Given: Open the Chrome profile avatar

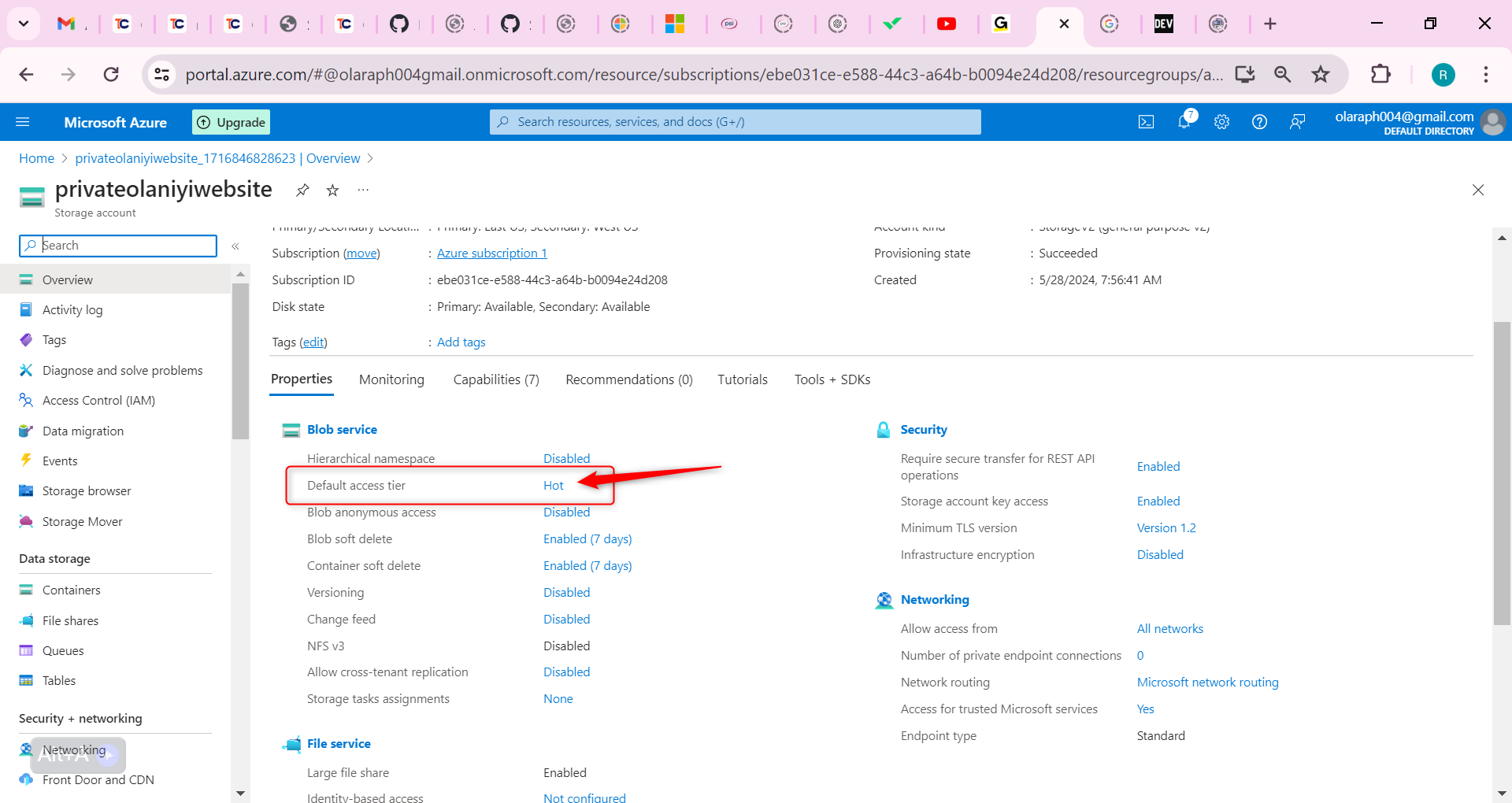Looking at the screenshot, I should click(1443, 75).
